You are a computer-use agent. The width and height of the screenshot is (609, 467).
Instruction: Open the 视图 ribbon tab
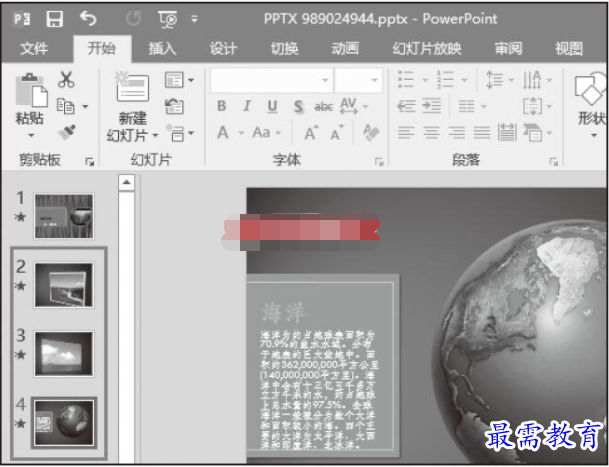point(569,48)
